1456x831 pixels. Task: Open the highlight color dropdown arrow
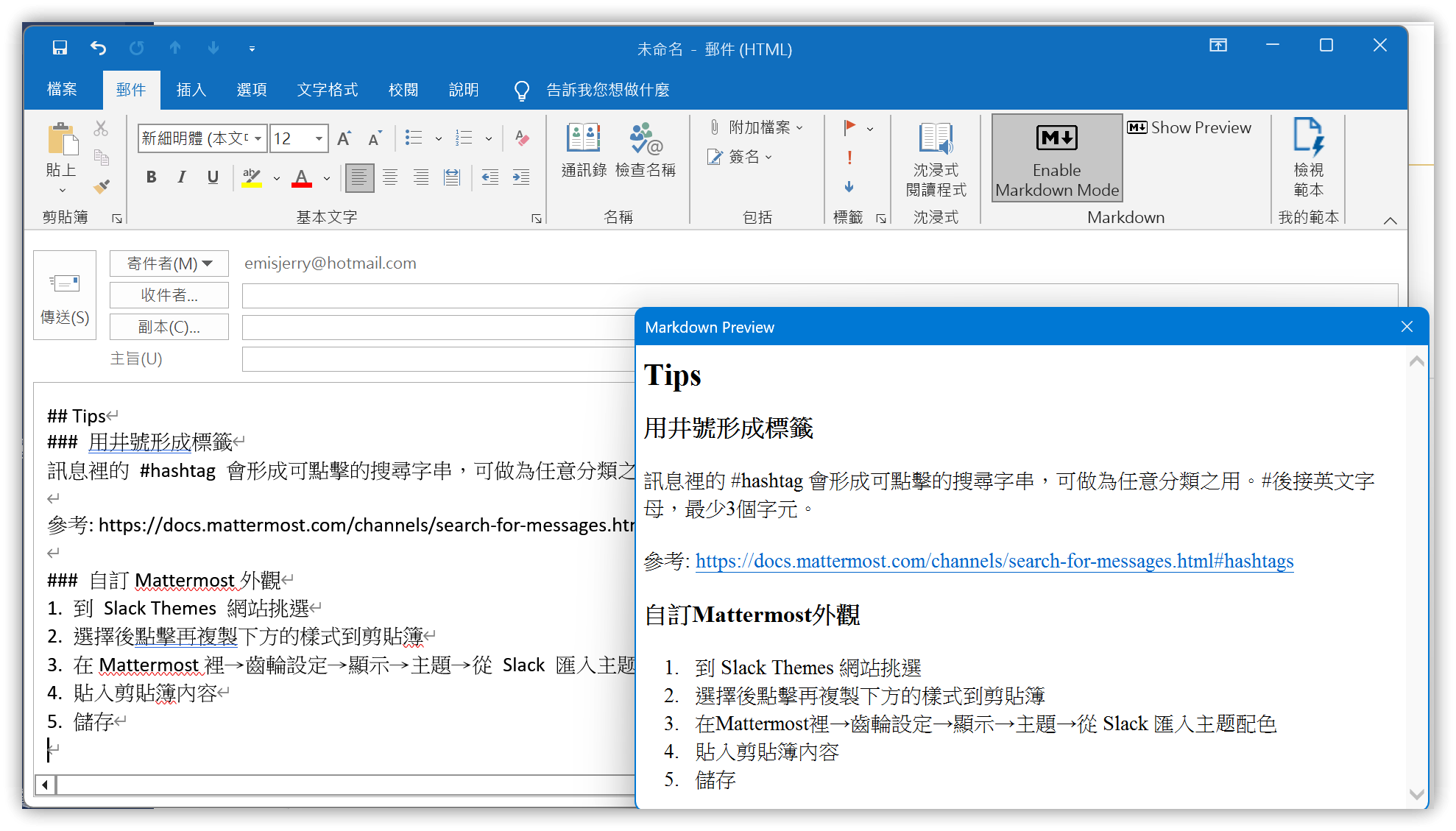tap(277, 178)
